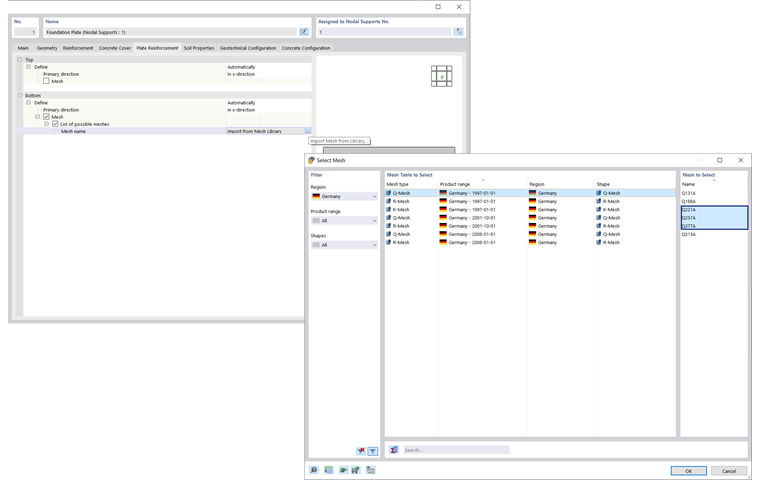This screenshot has height=480, width=760.
Task: Open the Shapes filter dropdown
Action: point(344,245)
